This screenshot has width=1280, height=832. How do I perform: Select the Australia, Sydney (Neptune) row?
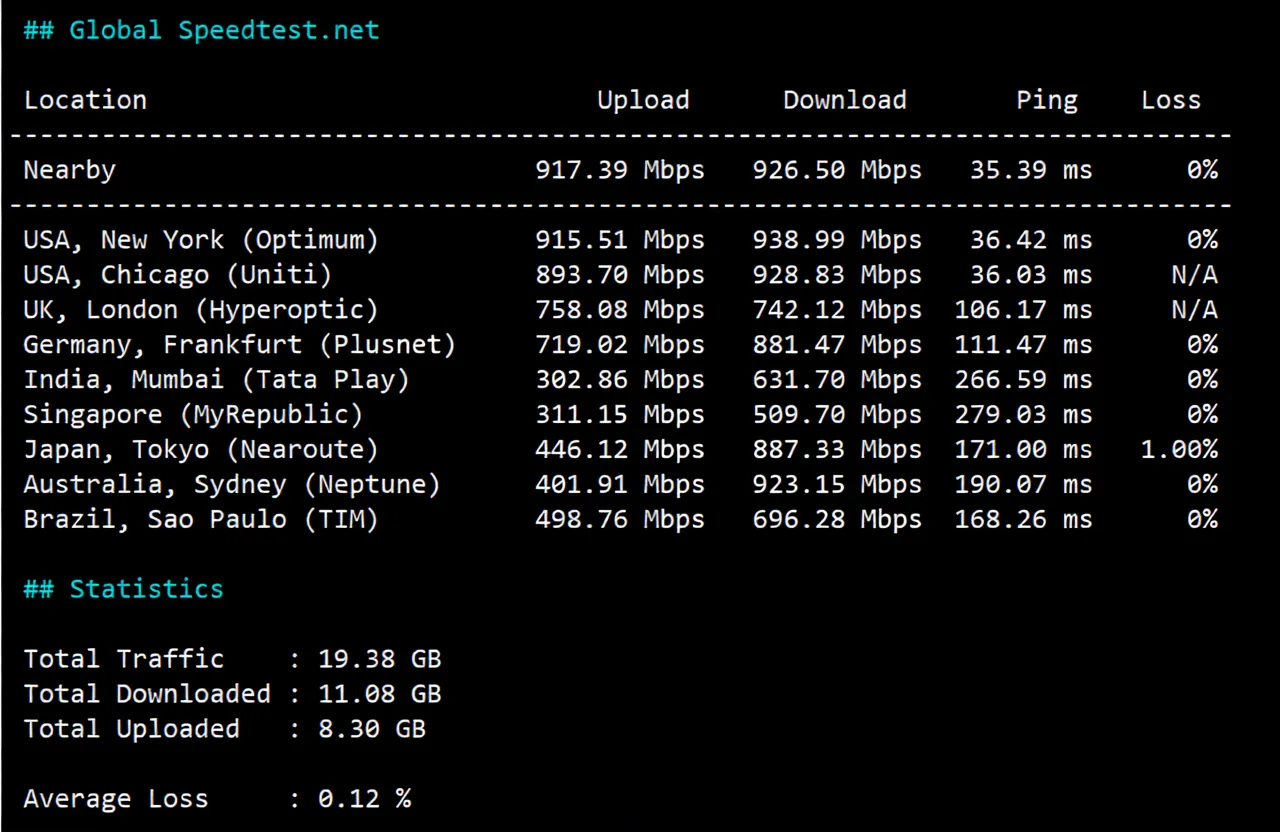[x=231, y=484]
